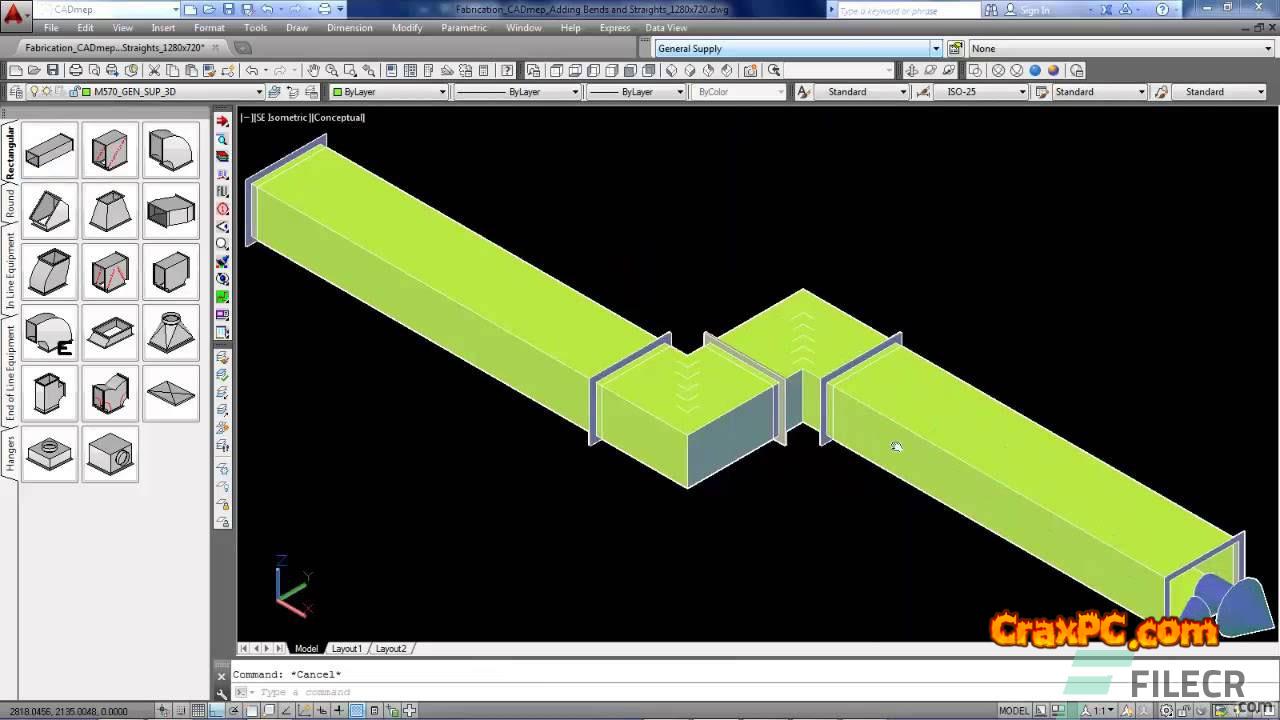Click the Plot printer icon
This screenshot has height=720, width=1280.
click(75, 70)
